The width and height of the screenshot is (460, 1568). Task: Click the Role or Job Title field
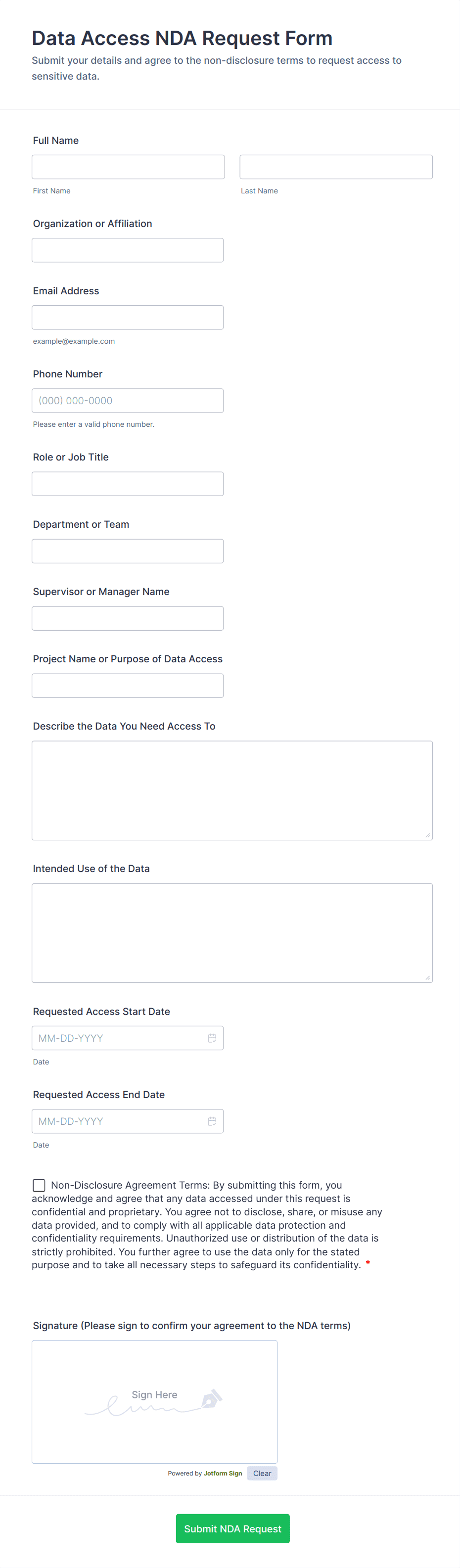(128, 484)
